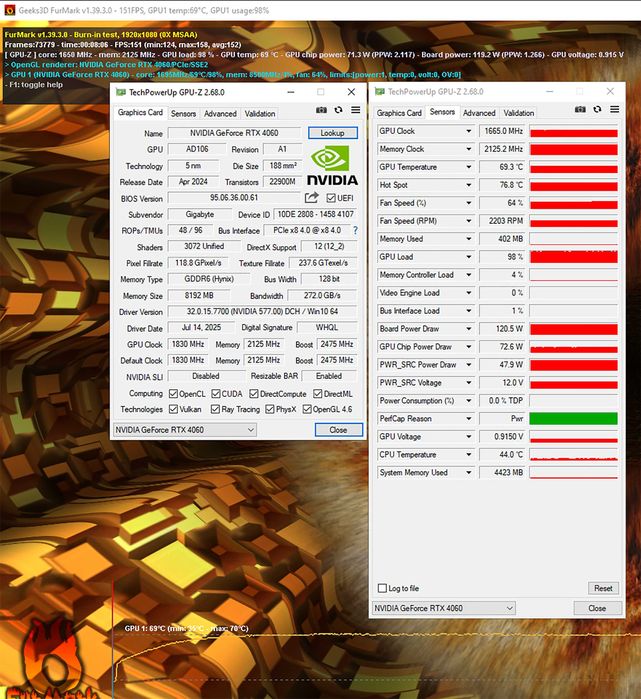The width and height of the screenshot is (641, 699).
Task: Click the GPU-Z icon in the Graphics Card window title bar
Action: pos(121,92)
